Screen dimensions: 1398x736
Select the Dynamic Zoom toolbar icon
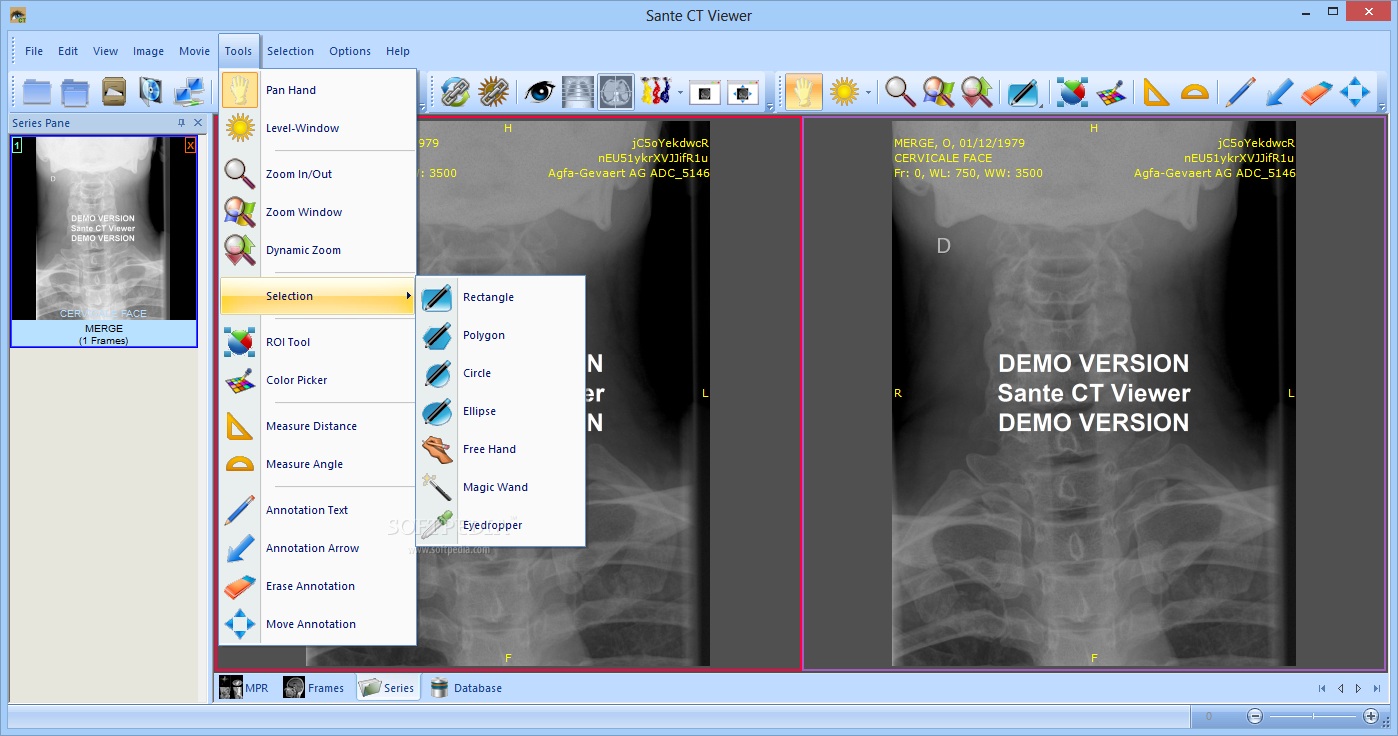(976, 92)
